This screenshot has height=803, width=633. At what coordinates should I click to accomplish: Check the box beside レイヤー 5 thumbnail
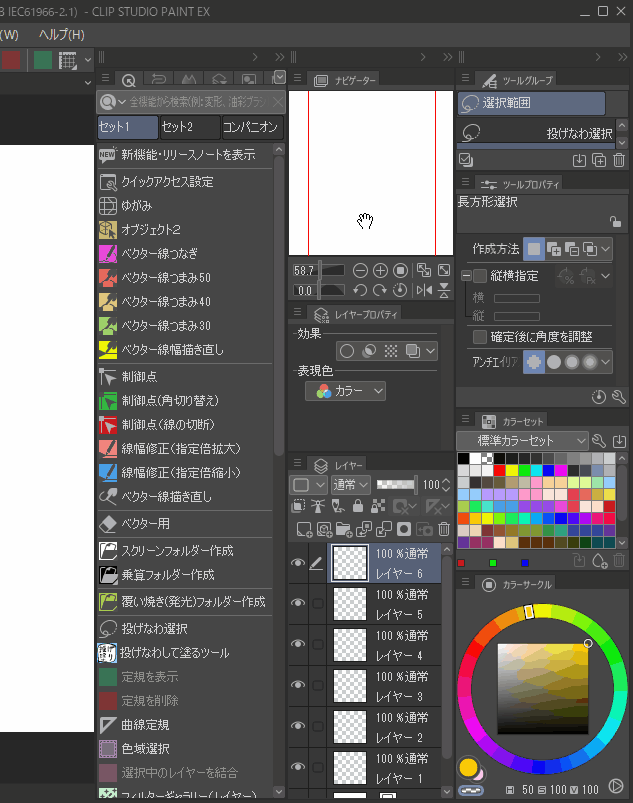click(318, 603)
